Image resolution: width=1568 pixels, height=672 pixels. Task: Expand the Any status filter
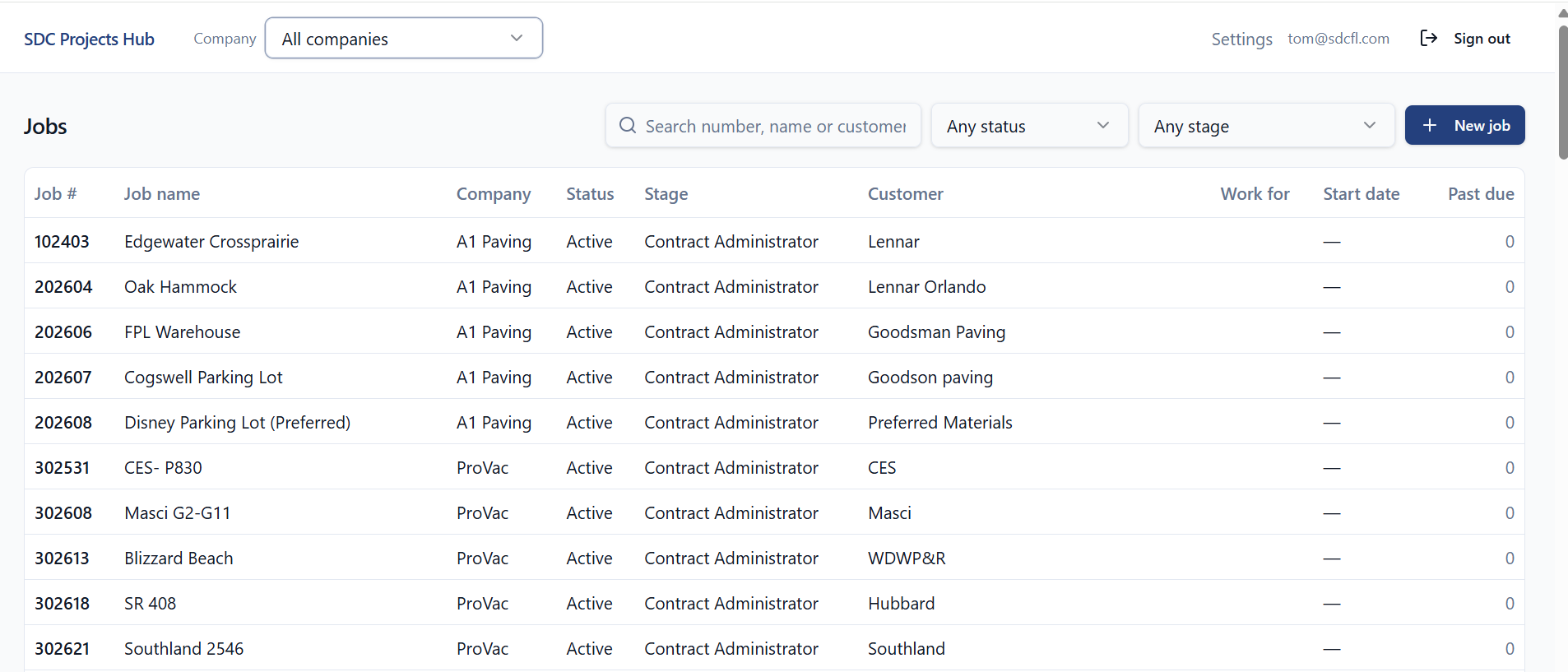point(1029,126)
